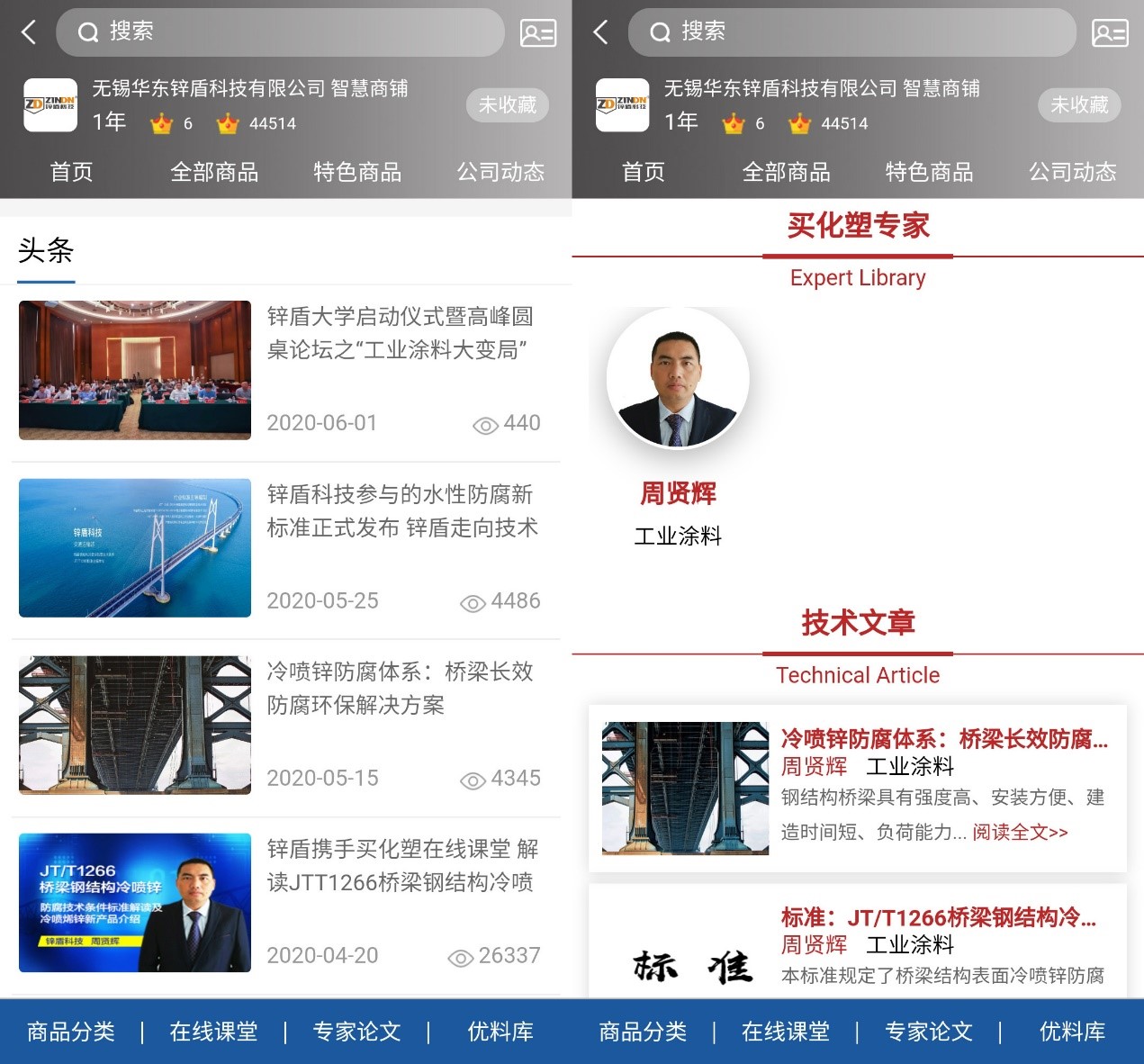
Task: Tap the 技术文章 section heading
Action: 858,622
